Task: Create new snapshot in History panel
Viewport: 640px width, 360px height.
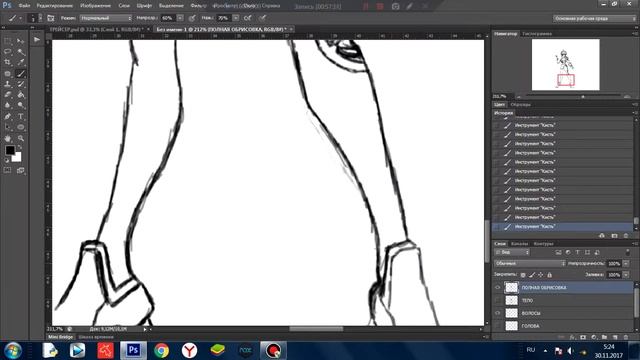Action: pyautogui.click(x=614, y=236)
